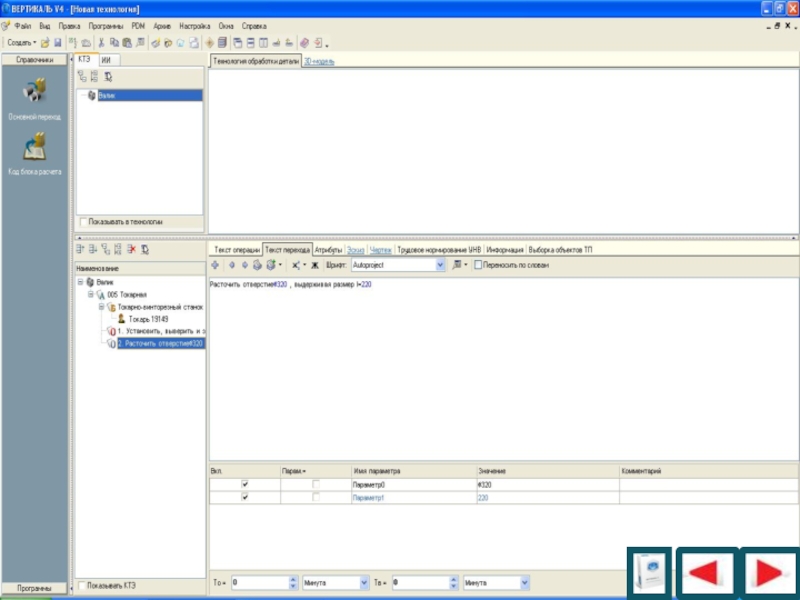Open the '3D-модель' tab link
This screenshot has width=800, height=600.
click(x=320, y=61)
